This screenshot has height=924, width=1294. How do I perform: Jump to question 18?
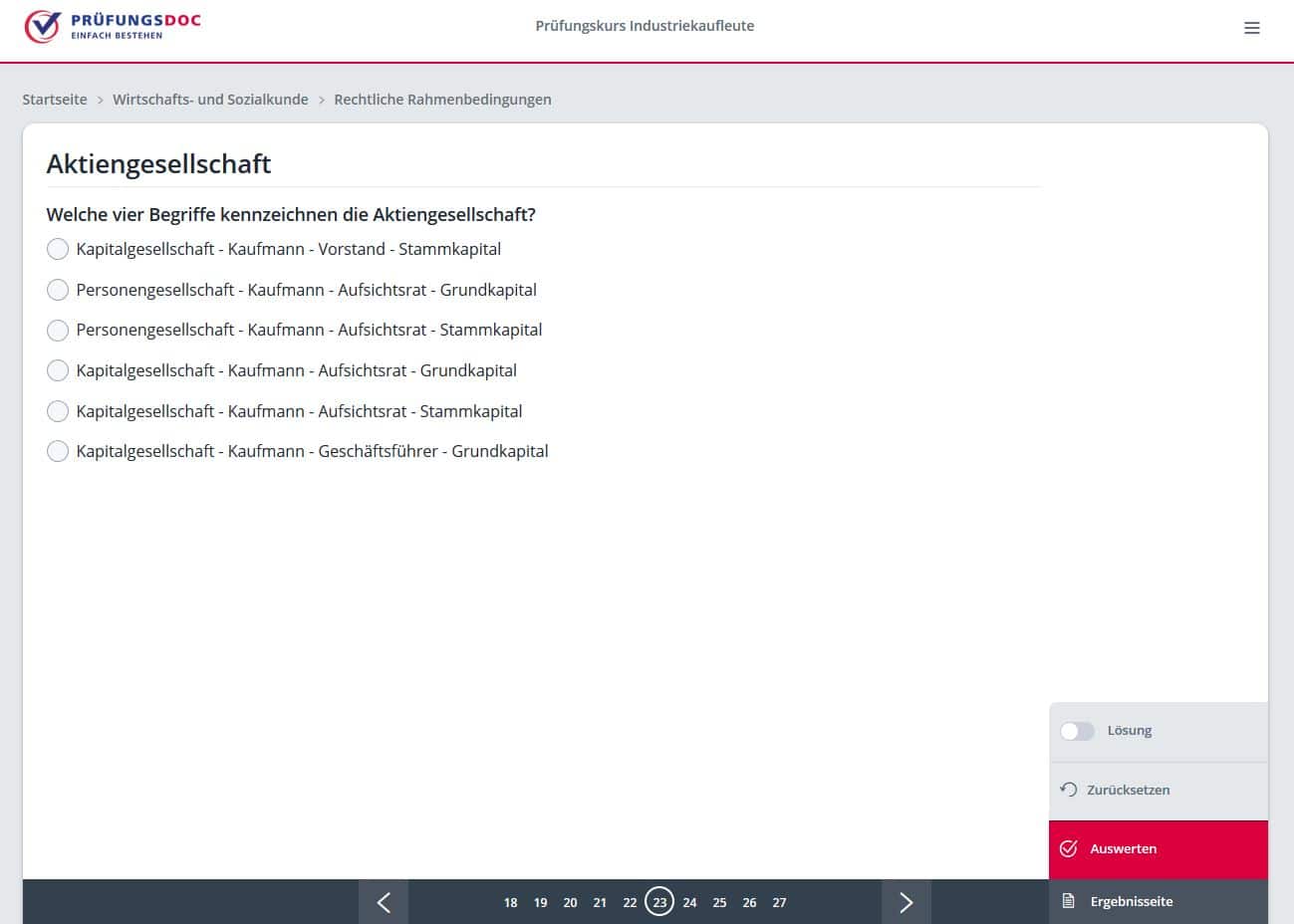click(x=510, y=903)
